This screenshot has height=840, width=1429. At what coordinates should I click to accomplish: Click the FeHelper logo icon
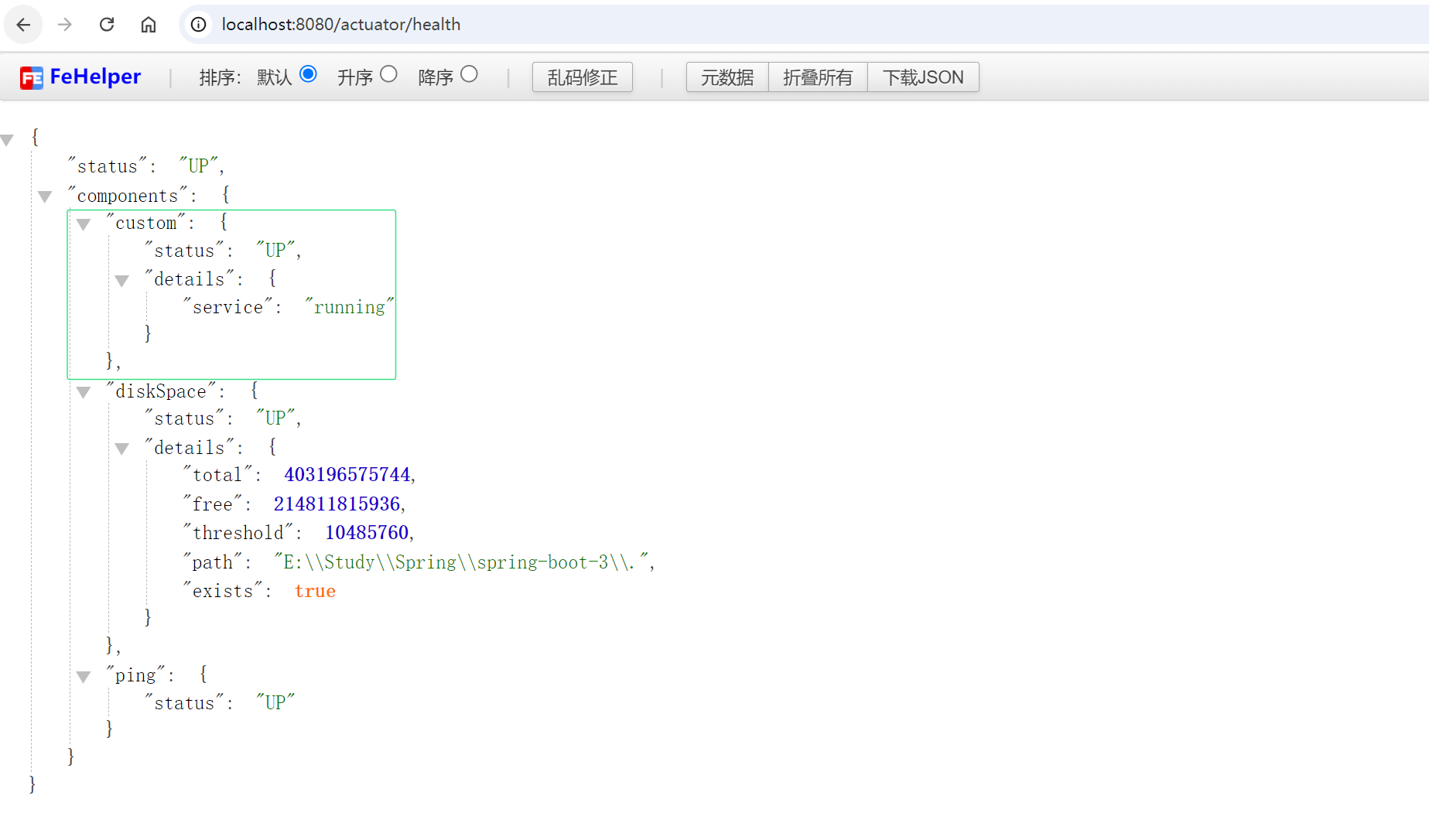pos(32,77)
